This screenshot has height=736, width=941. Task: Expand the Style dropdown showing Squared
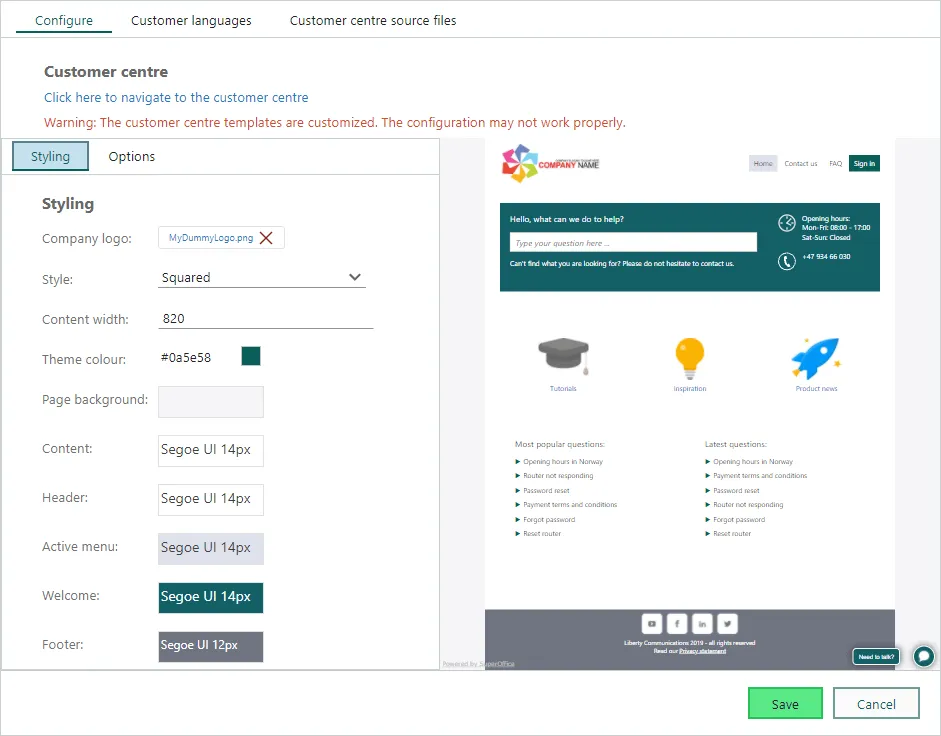click(262, 277)
